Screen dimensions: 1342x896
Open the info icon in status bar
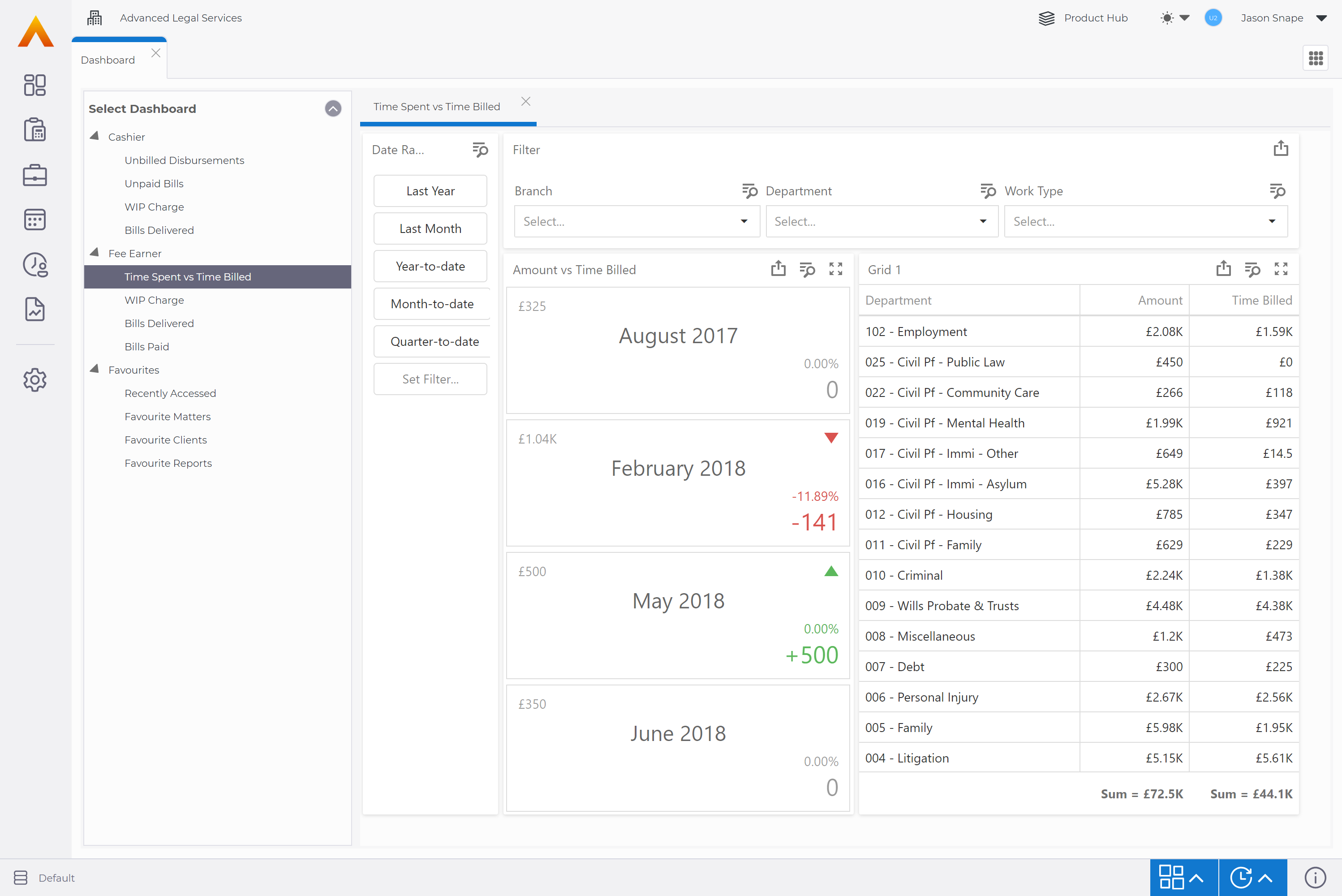(x=1315, y=877)
